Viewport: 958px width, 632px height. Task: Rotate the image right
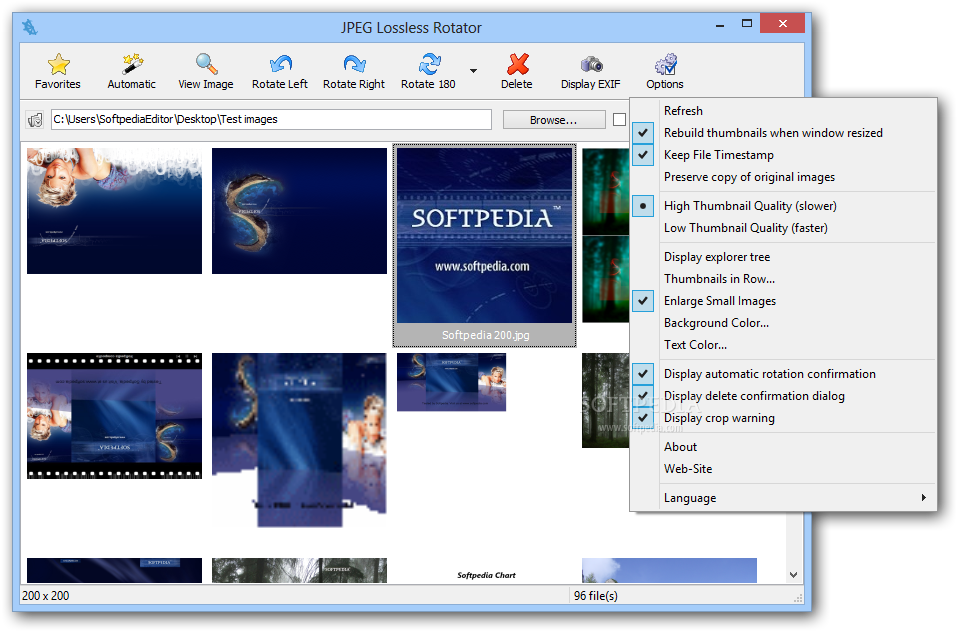[354, 71]
